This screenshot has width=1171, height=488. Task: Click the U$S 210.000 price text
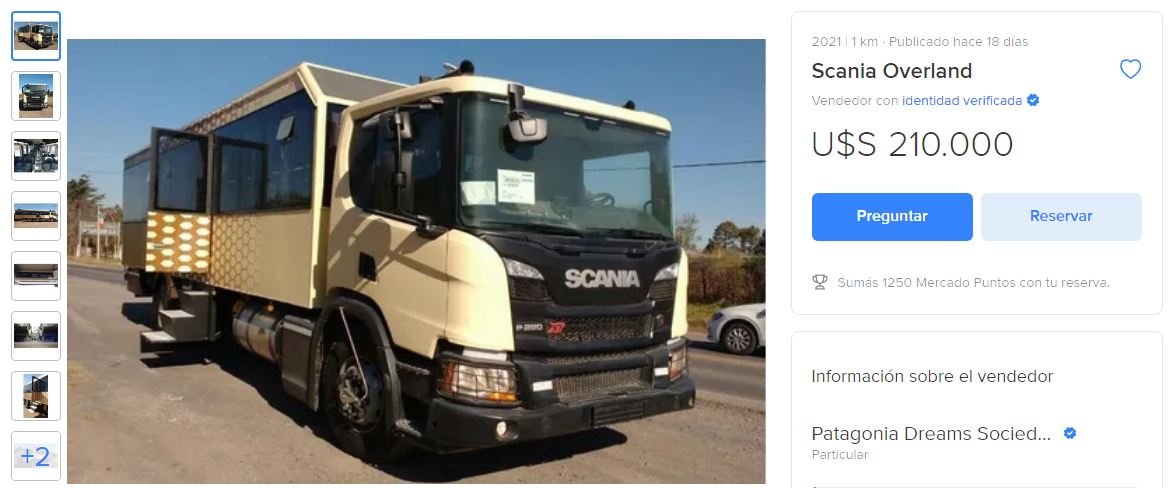tap(912, 144)
